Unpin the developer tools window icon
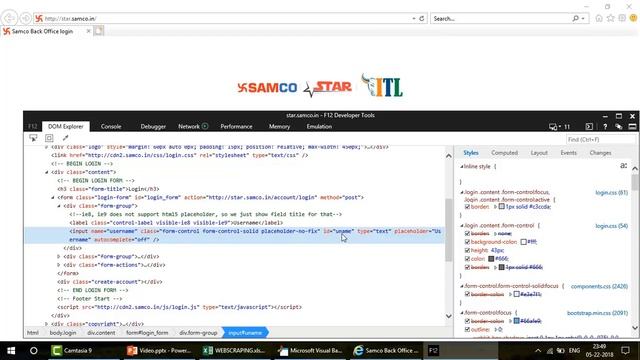 [x=632, y=127]
